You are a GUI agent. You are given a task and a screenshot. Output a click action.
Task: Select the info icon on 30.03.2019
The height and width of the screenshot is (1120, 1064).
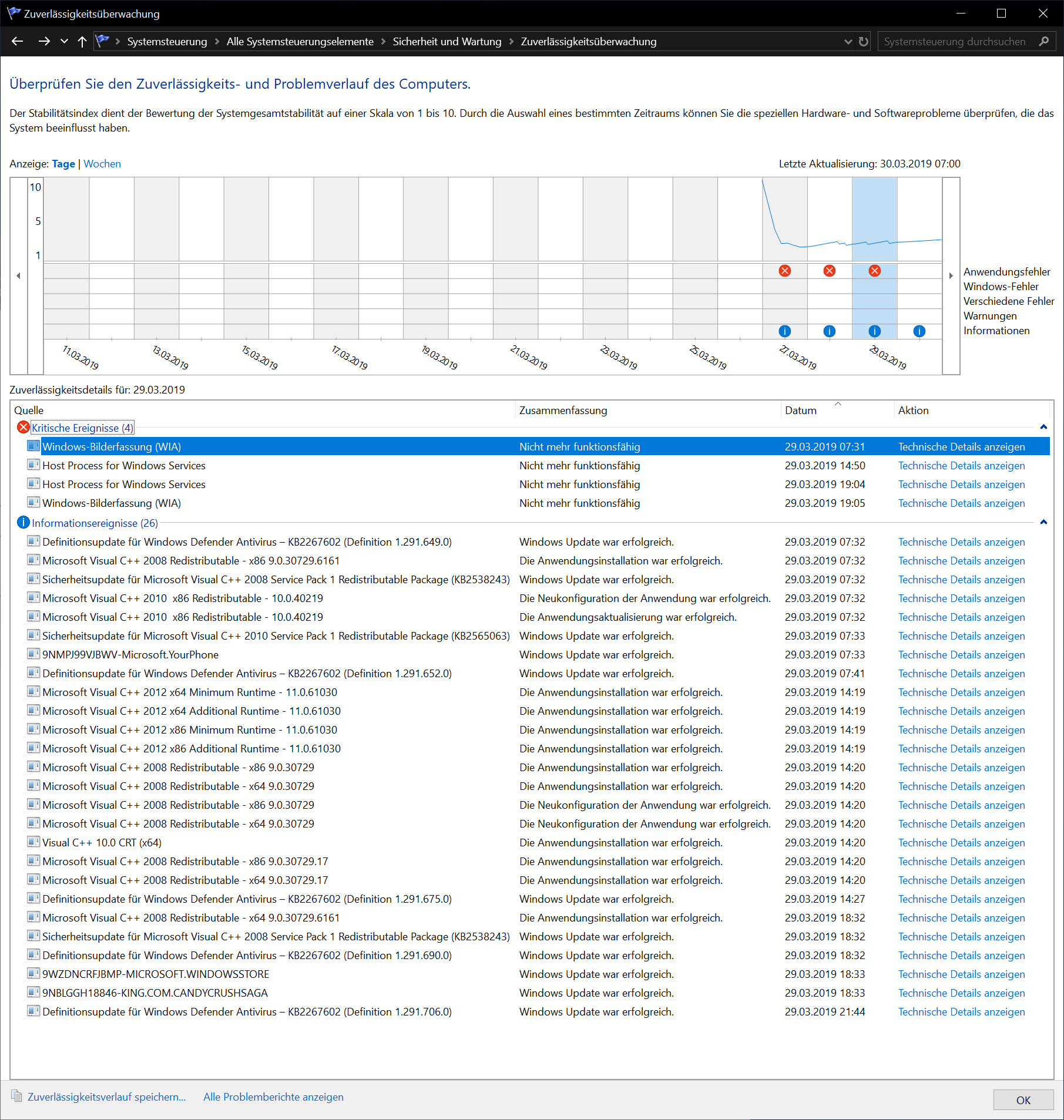coord(919,331)
